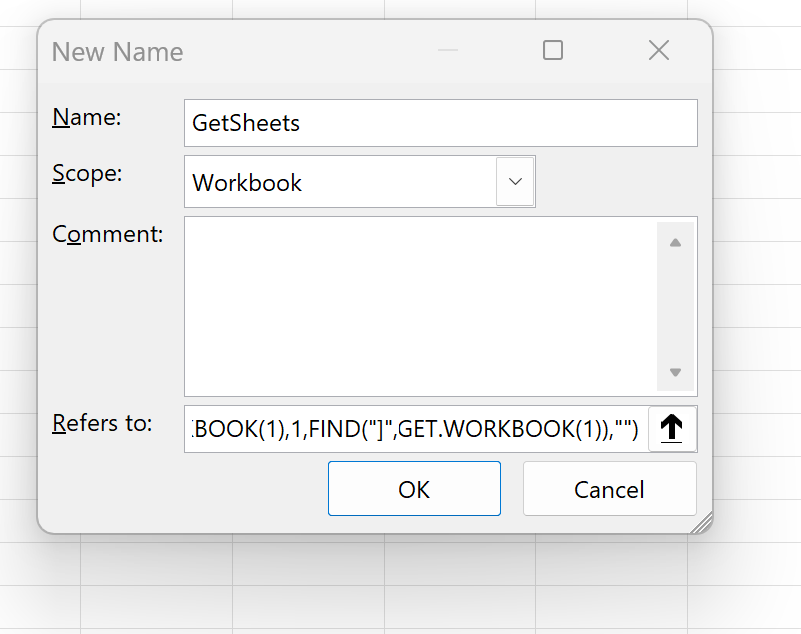Expand the Scope dropdown chevron

tap(515, 182)
